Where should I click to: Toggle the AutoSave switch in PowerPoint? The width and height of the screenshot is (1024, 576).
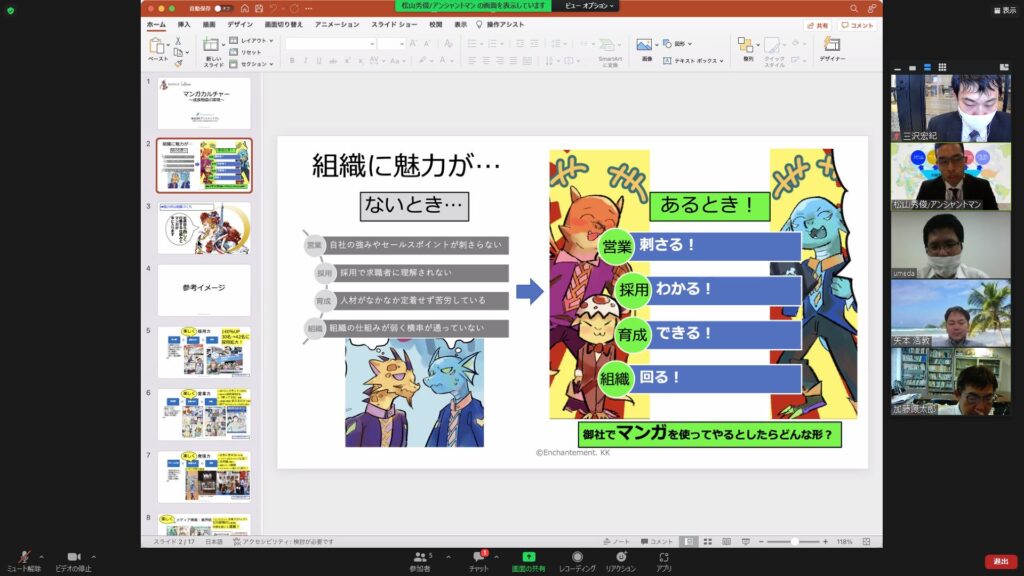click(x=223, y=8)
